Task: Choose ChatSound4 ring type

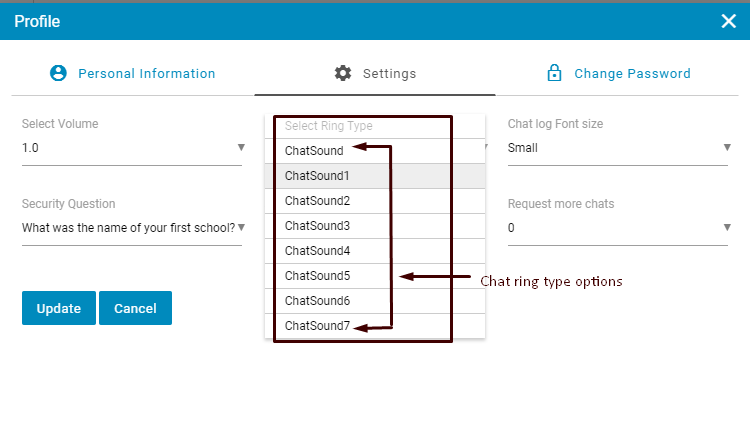Action: 317,251
